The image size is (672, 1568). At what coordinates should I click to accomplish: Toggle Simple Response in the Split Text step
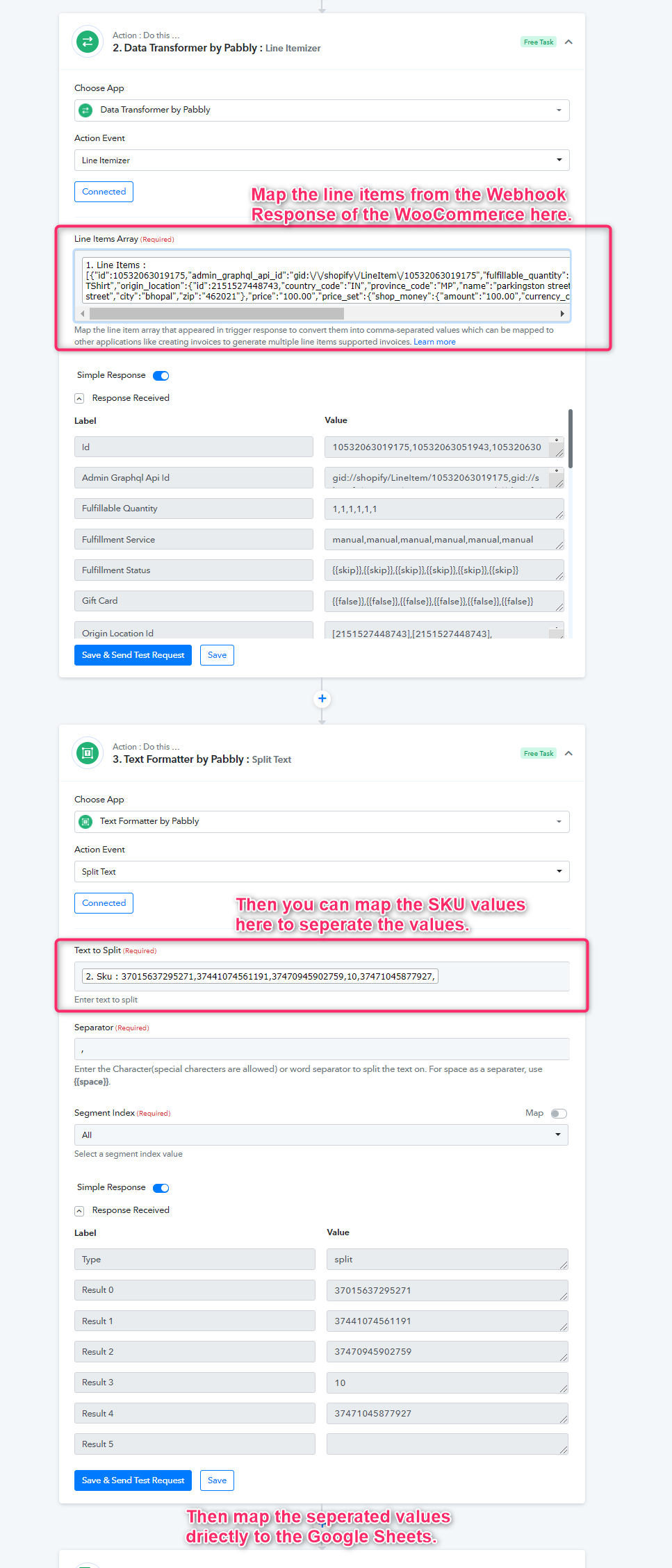[161, 1188]
